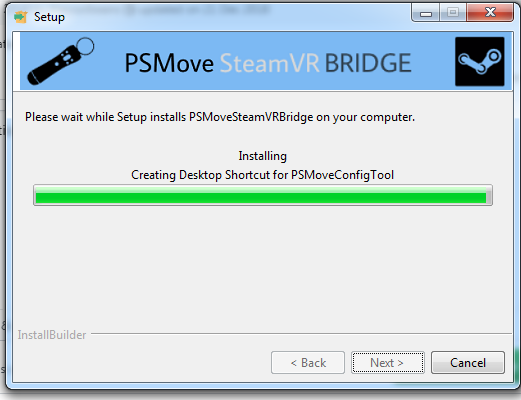Screen dimensions: 521x400
Task: Click the Steam logo icon
Action: pos(480,61)
